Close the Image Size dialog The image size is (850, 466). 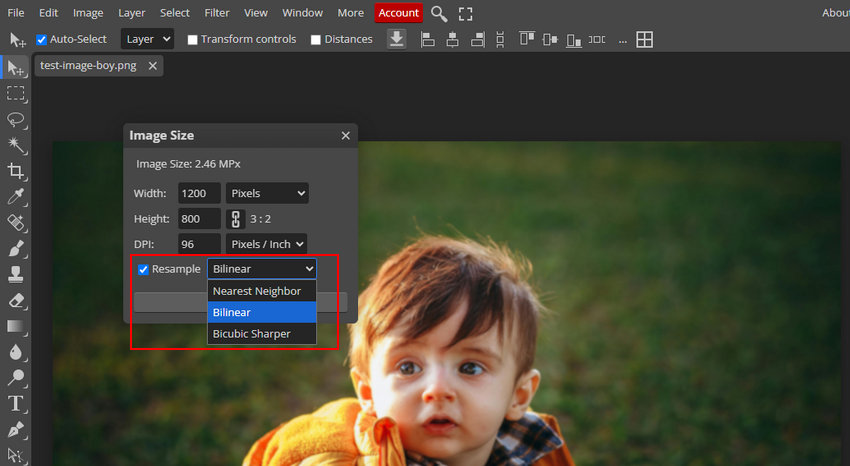coord(346,135)
